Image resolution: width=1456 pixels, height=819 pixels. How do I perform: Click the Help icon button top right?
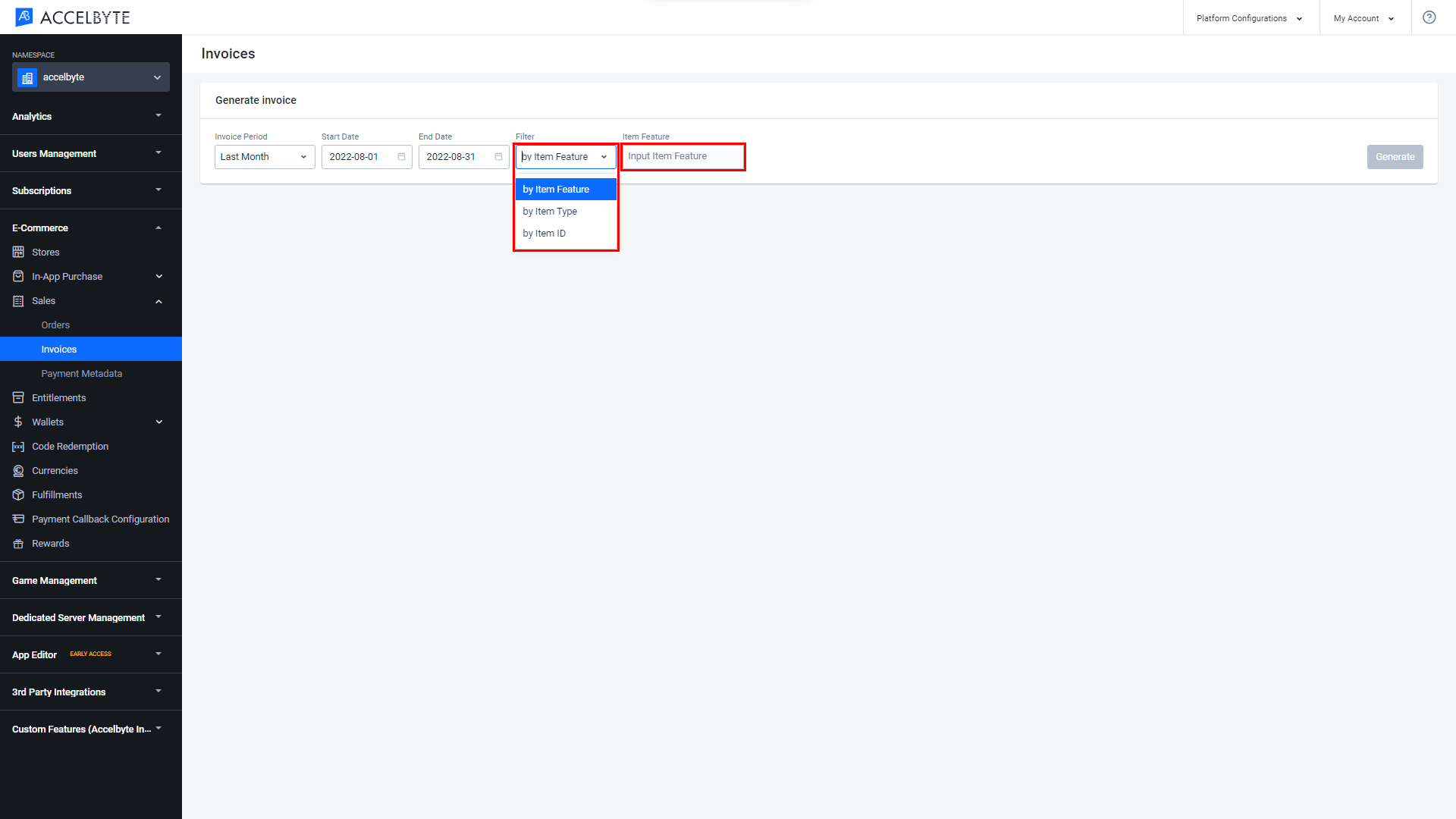click(1429, 17)
